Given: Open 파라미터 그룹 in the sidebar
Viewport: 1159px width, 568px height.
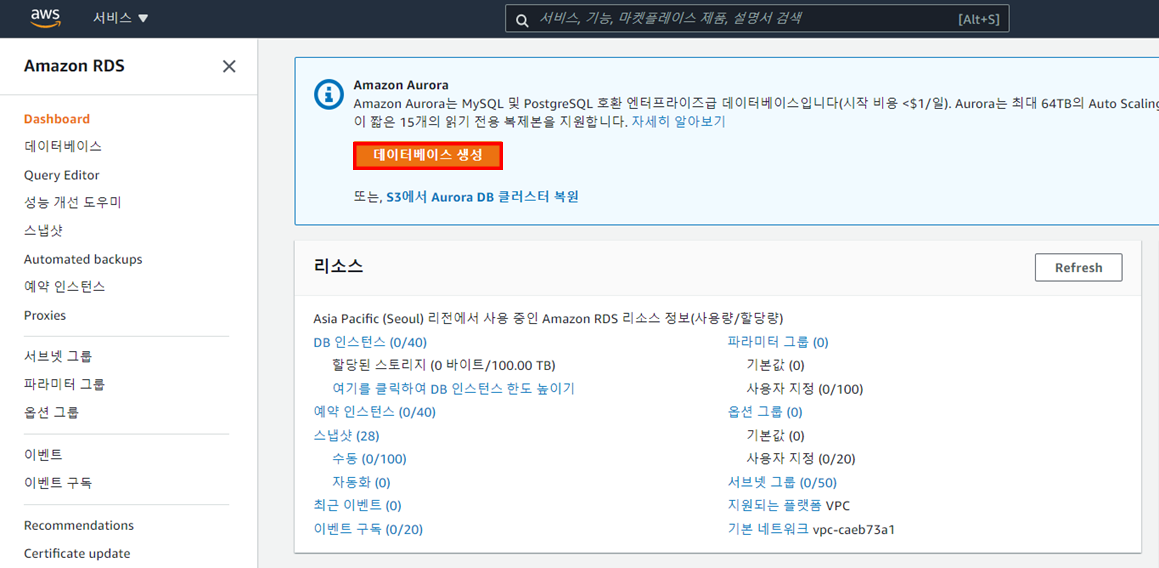Looking at the screenshot, I should [x=64, y=385].
